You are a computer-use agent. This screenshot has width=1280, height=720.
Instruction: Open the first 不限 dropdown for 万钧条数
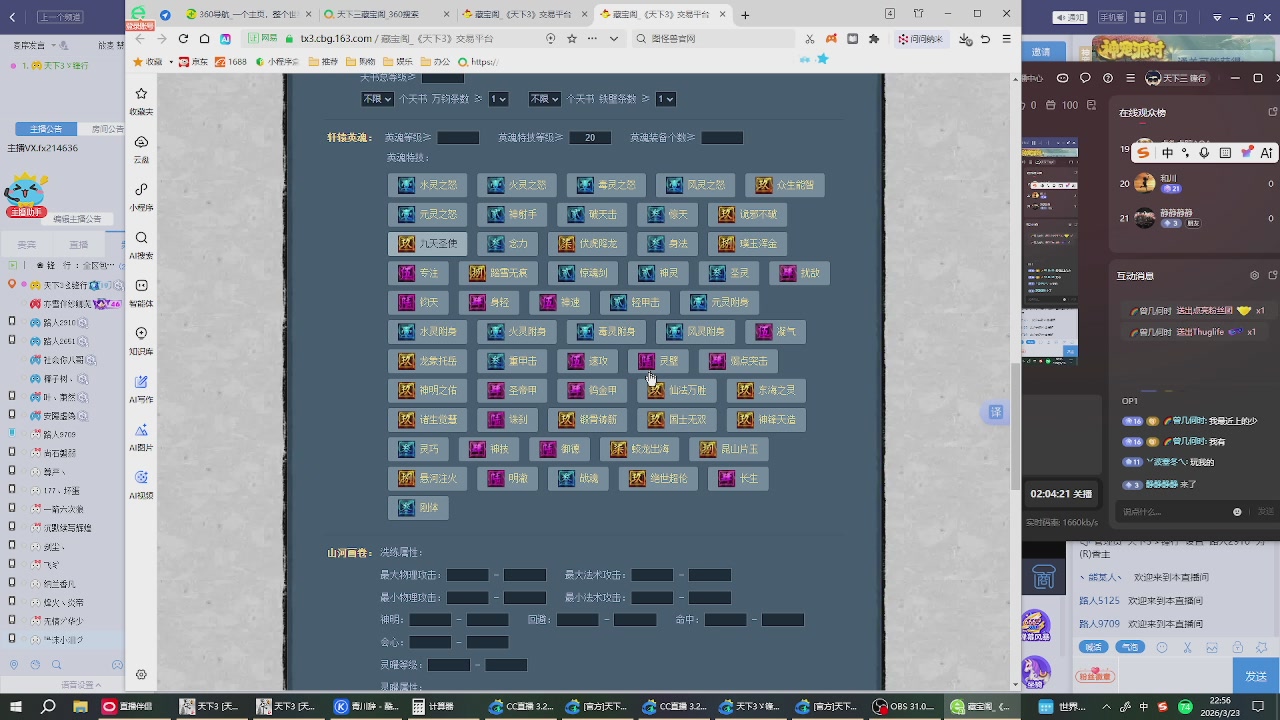point(377,99)
